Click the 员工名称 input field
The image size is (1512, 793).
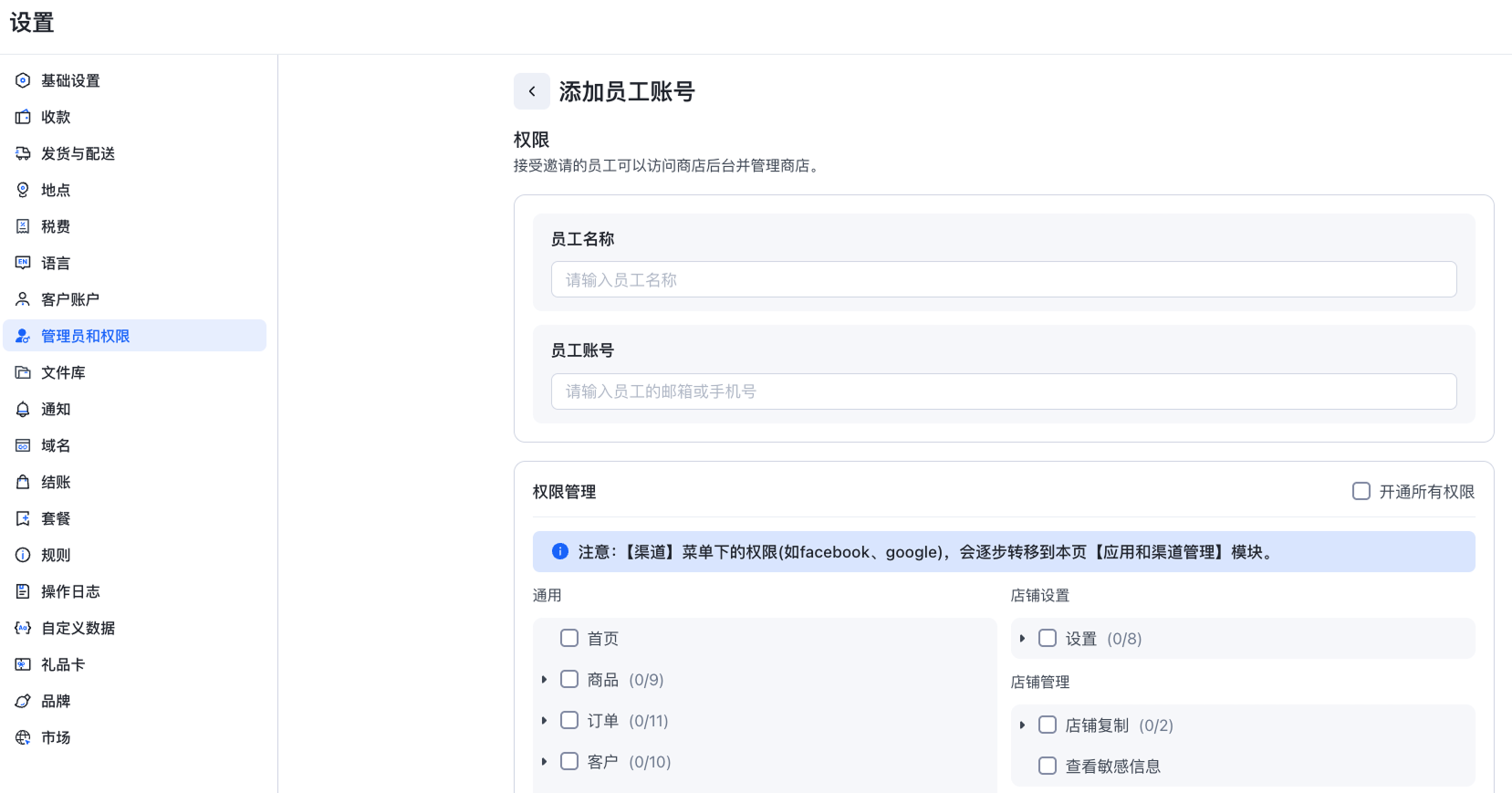coord(1004,279)
